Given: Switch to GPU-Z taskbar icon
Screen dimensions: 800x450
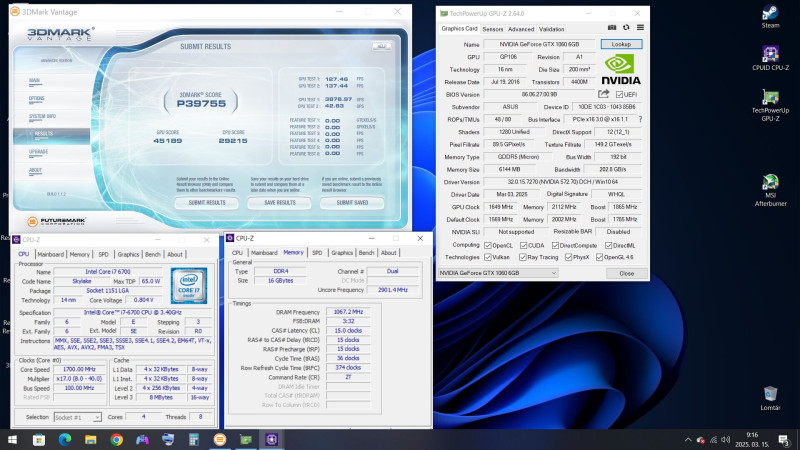Looking at the screenshot, I should (246, 439).
